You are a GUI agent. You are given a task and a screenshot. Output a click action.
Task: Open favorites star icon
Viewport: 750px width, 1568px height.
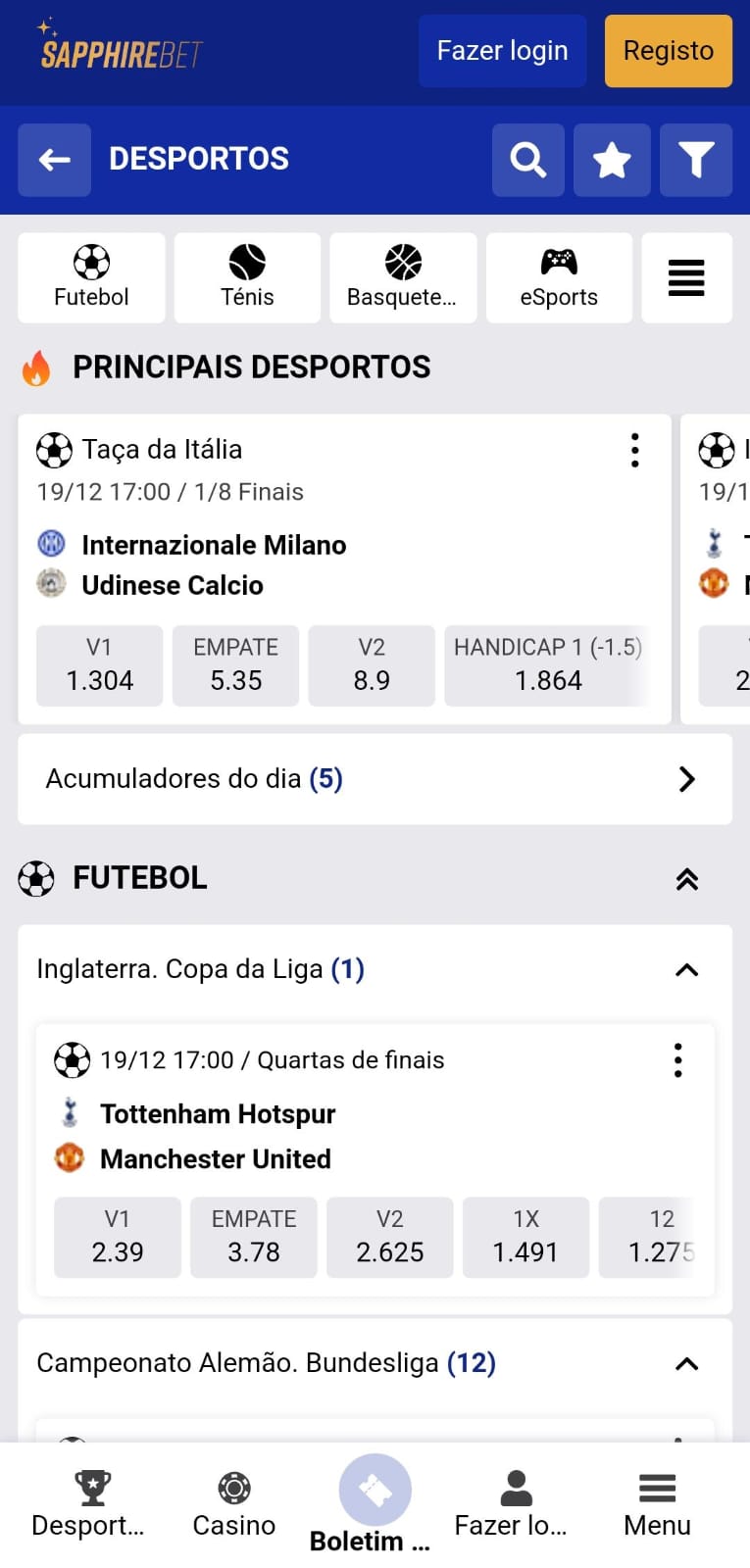[612, 160]
